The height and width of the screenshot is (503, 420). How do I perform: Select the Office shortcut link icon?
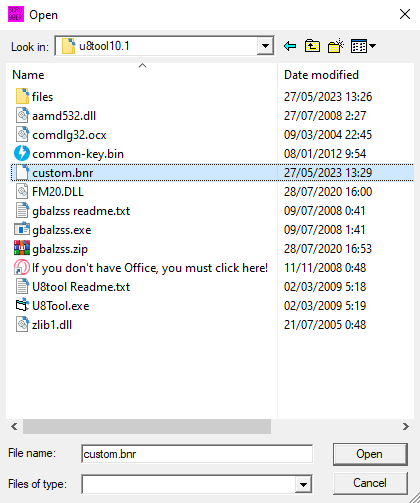[22, 267]
